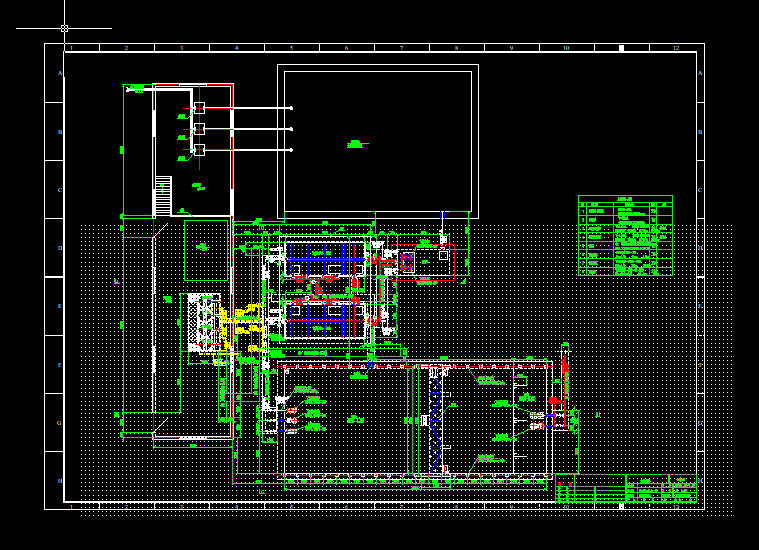Screen dimensions: 759x550
Task: Click row A label on left border
Action: (x=60, y=73)
